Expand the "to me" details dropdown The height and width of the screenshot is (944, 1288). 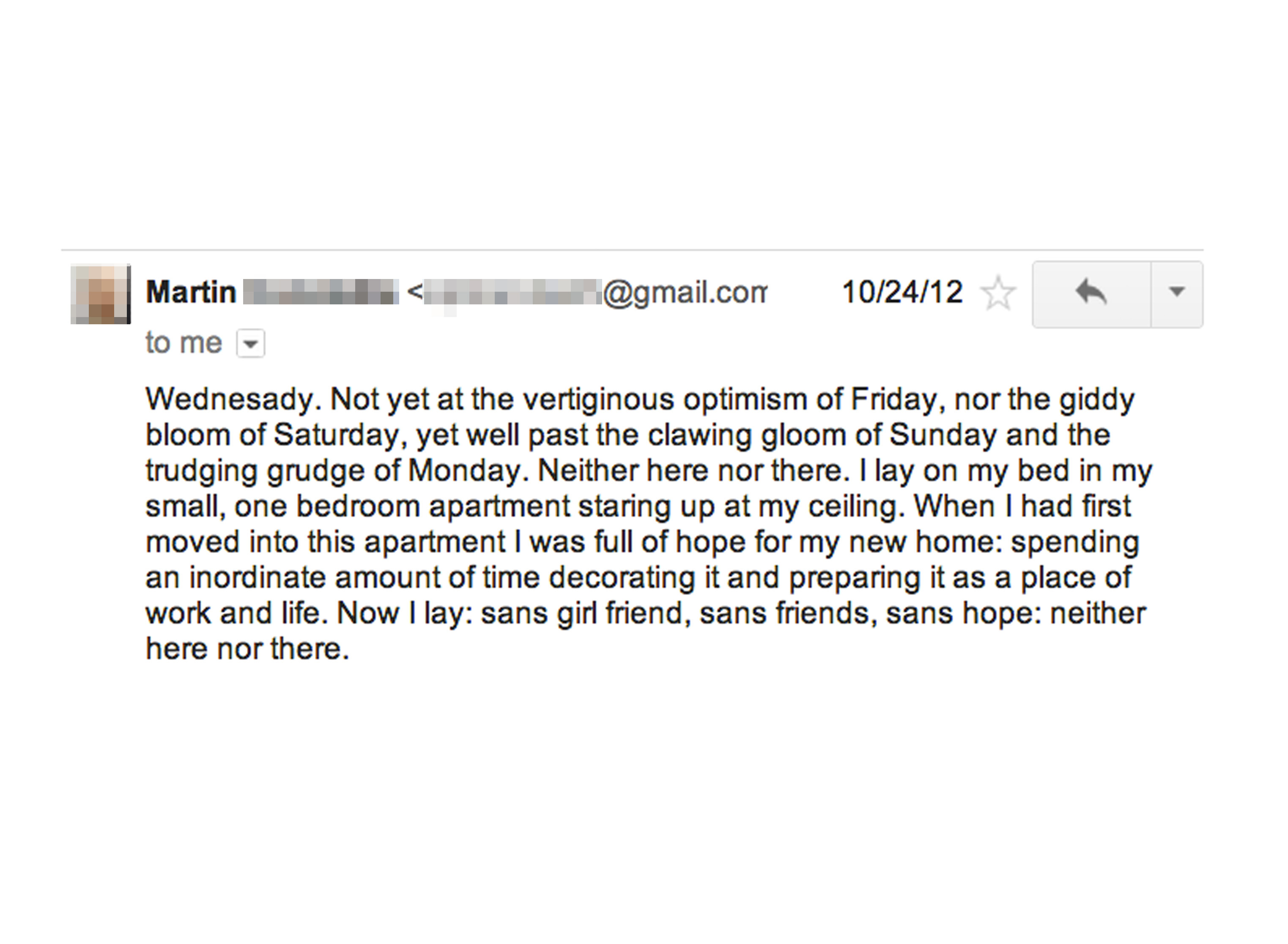point(251,343)
